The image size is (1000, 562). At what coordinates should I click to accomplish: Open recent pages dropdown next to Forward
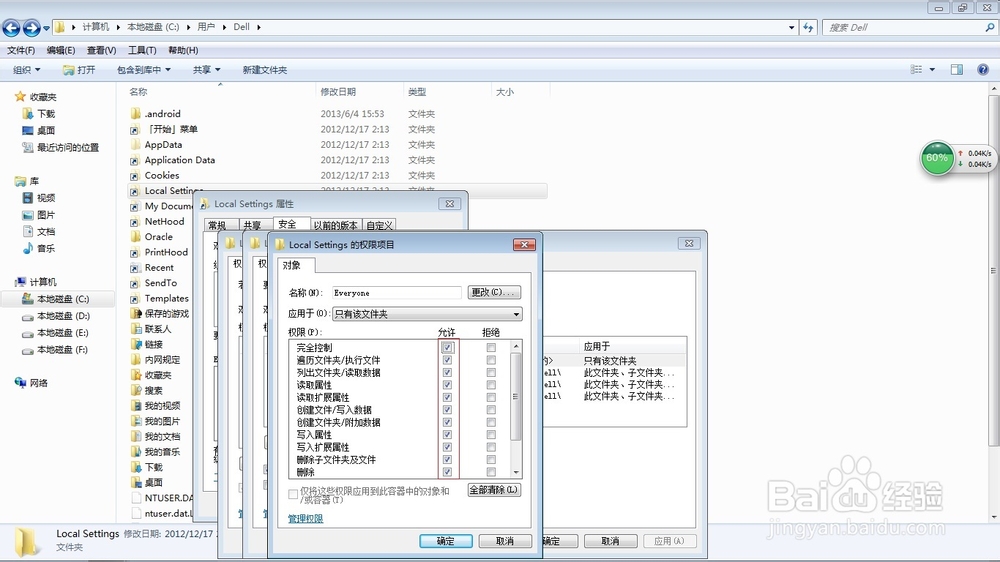point(46,28)
